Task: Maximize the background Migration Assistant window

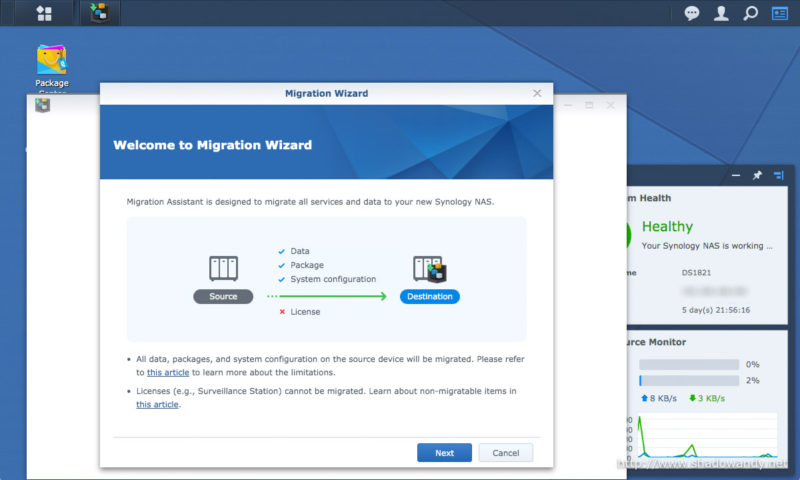Action: [589, 105]
